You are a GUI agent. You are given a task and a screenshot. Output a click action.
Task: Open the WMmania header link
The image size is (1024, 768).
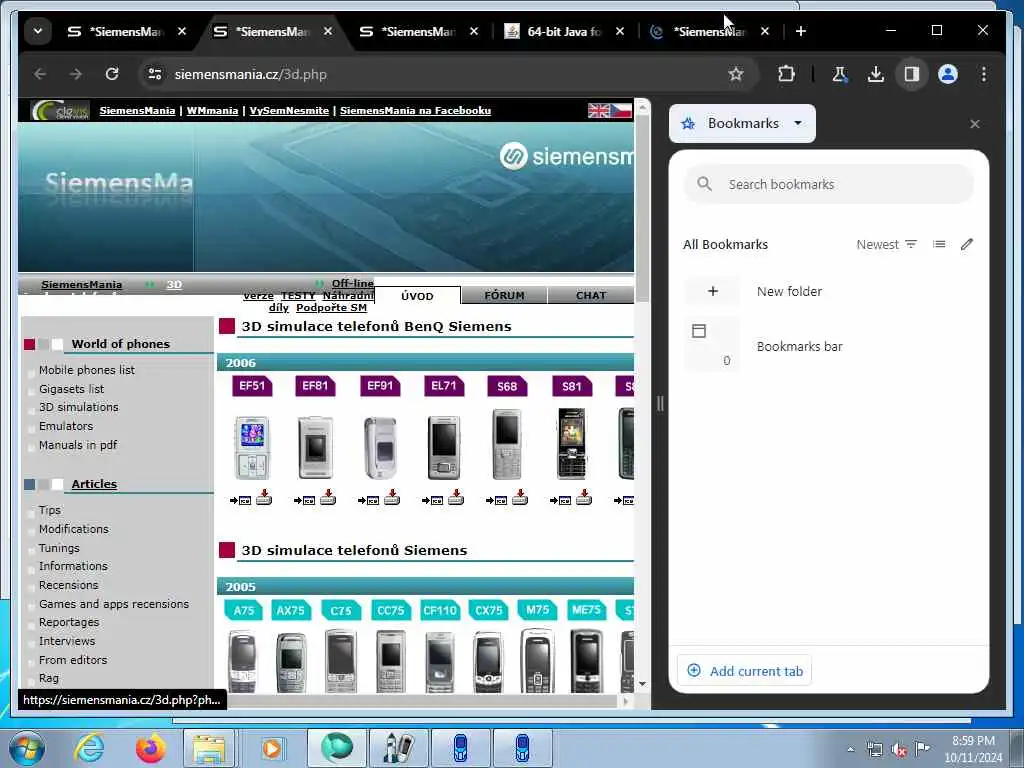tap(212, 110)
